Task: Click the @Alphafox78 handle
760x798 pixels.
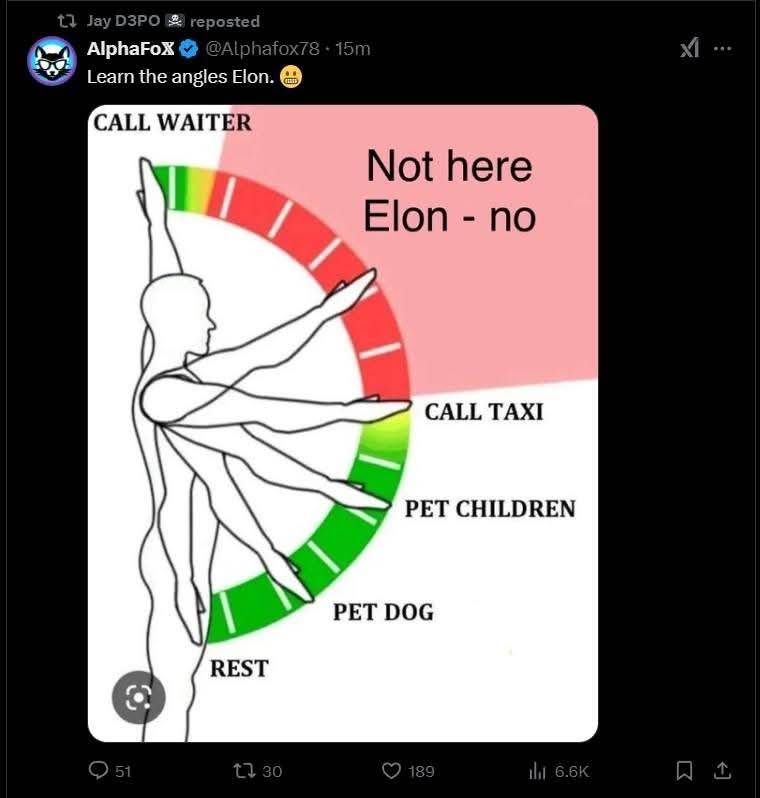Action: click(261, 48)
